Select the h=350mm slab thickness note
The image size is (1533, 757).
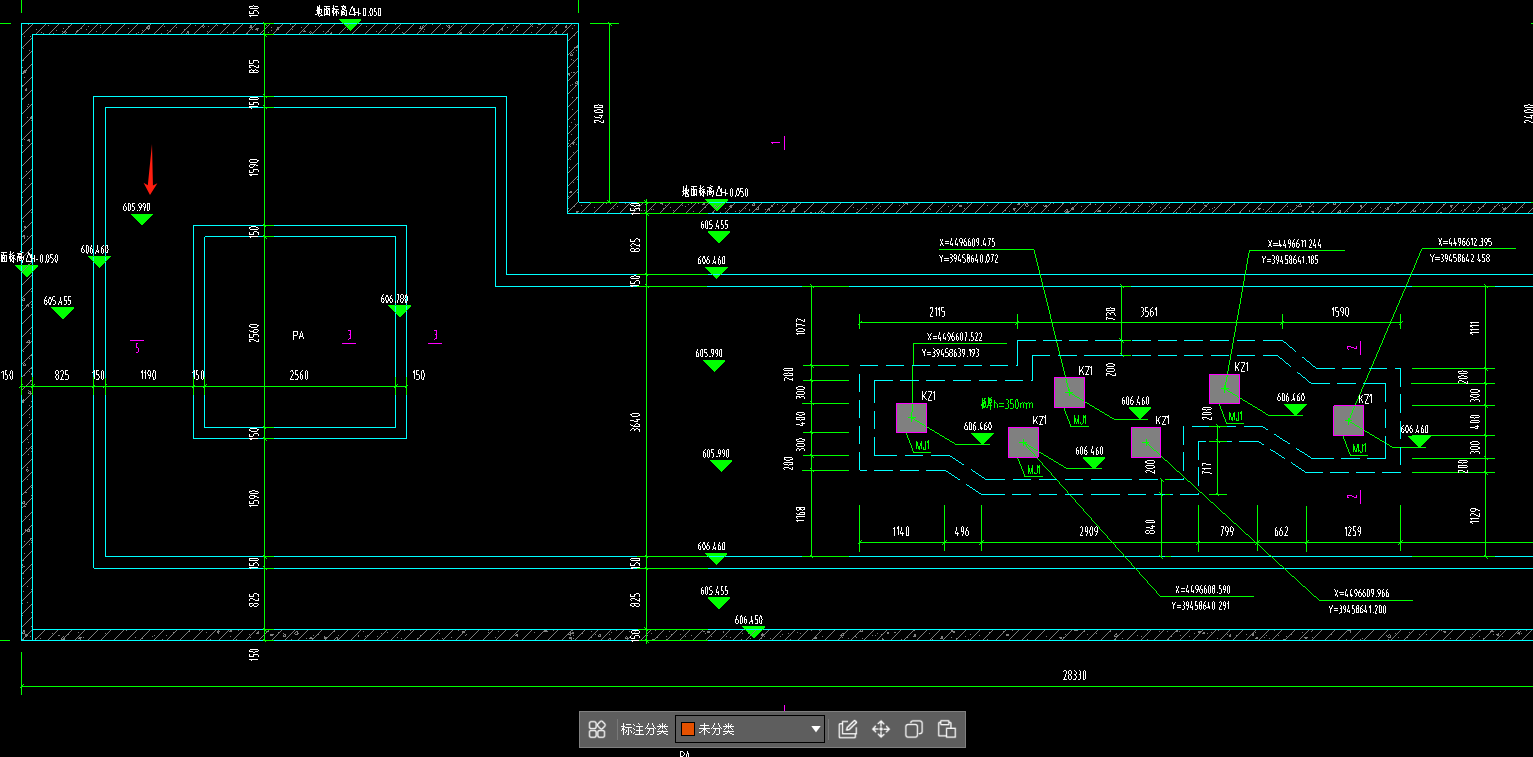pos(1006,405)
